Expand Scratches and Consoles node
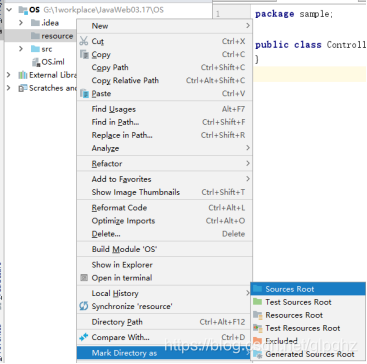Image resolution: width=367 pixels, height=364 pixels. coord(9,88)
